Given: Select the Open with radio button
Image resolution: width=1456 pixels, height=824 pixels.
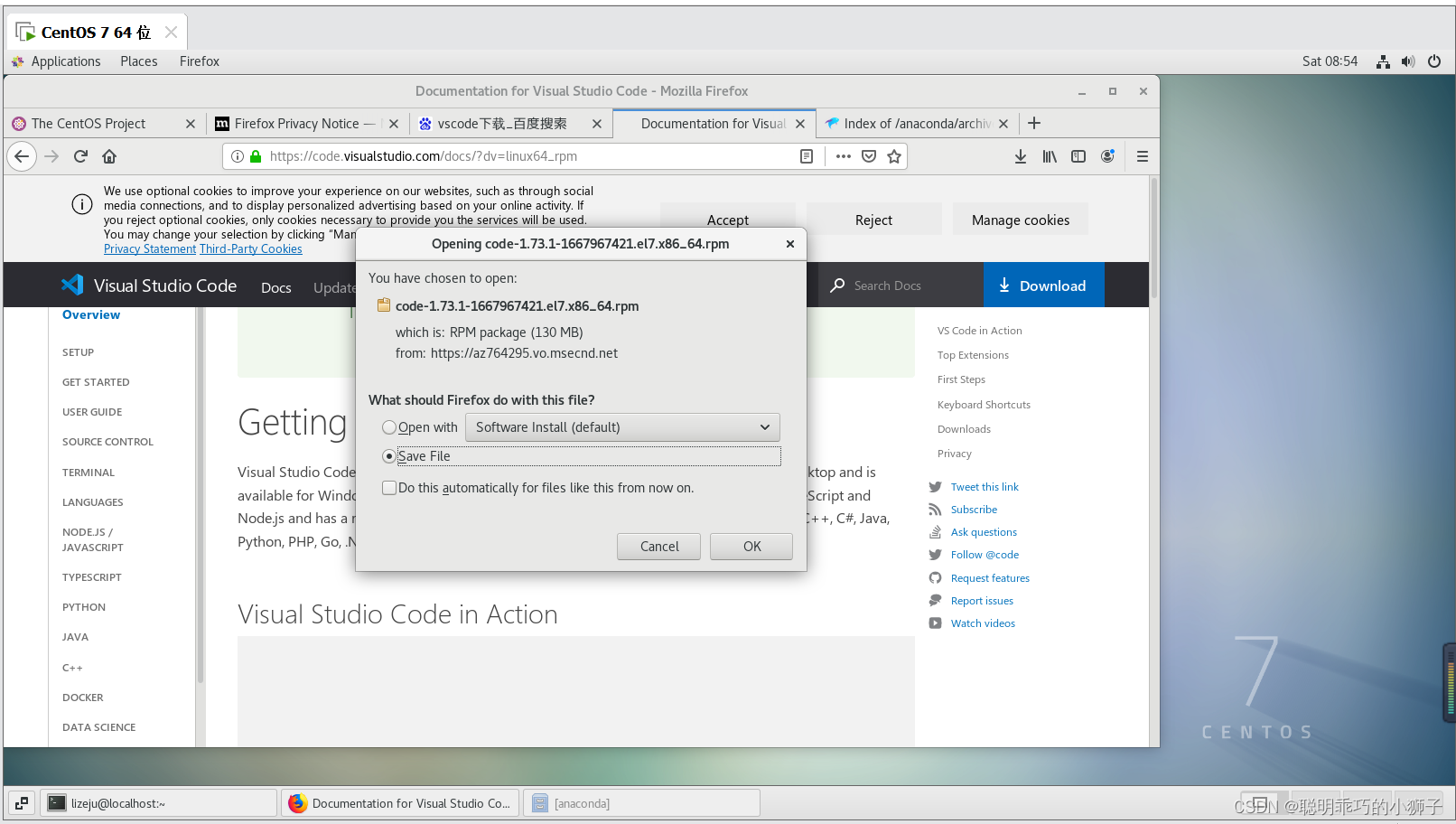Looking at the screenshot, I should (x=389, y=426).
